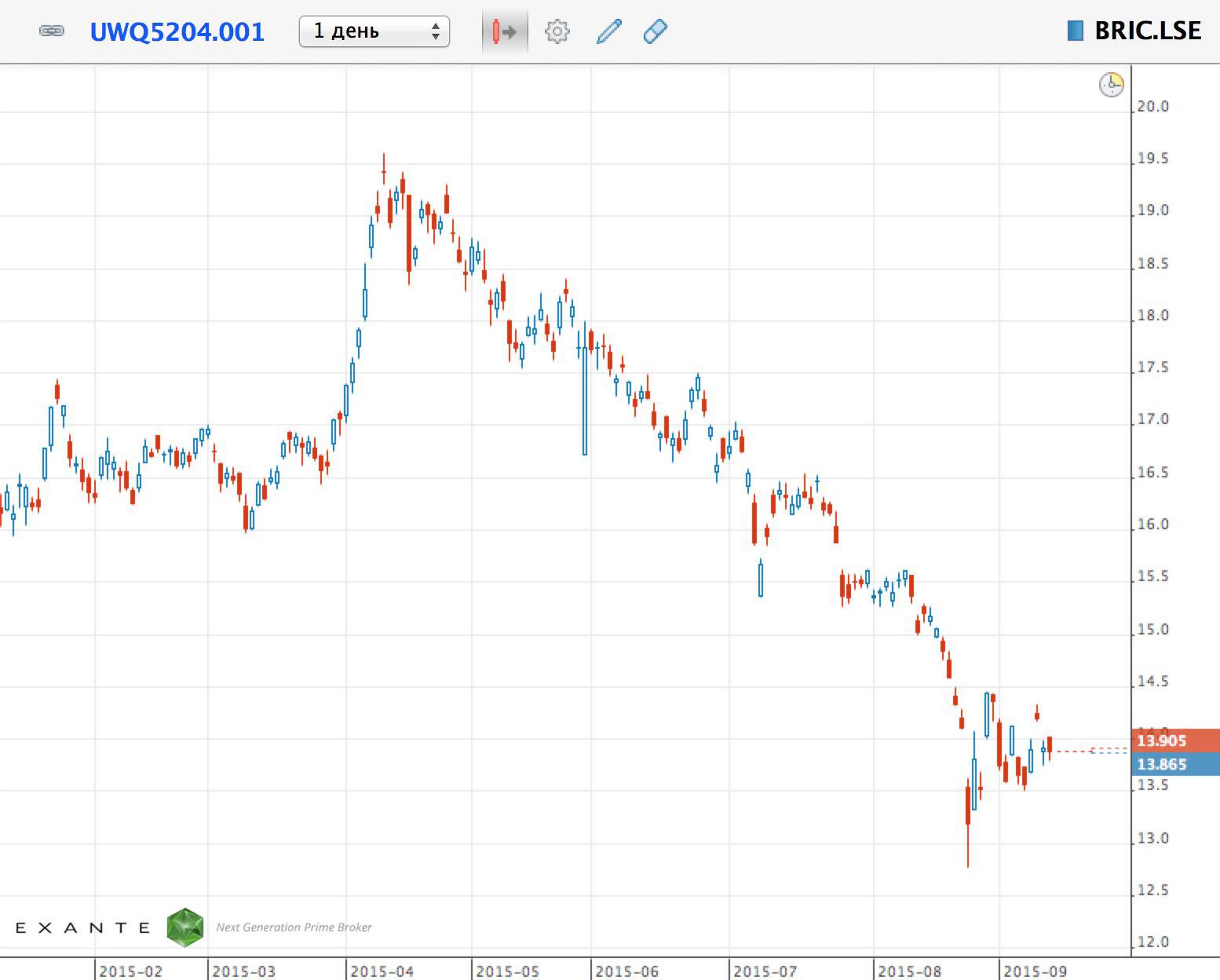Click the clock icon in chart corner
The image size is (1220, 980).
click(1111, 84)
